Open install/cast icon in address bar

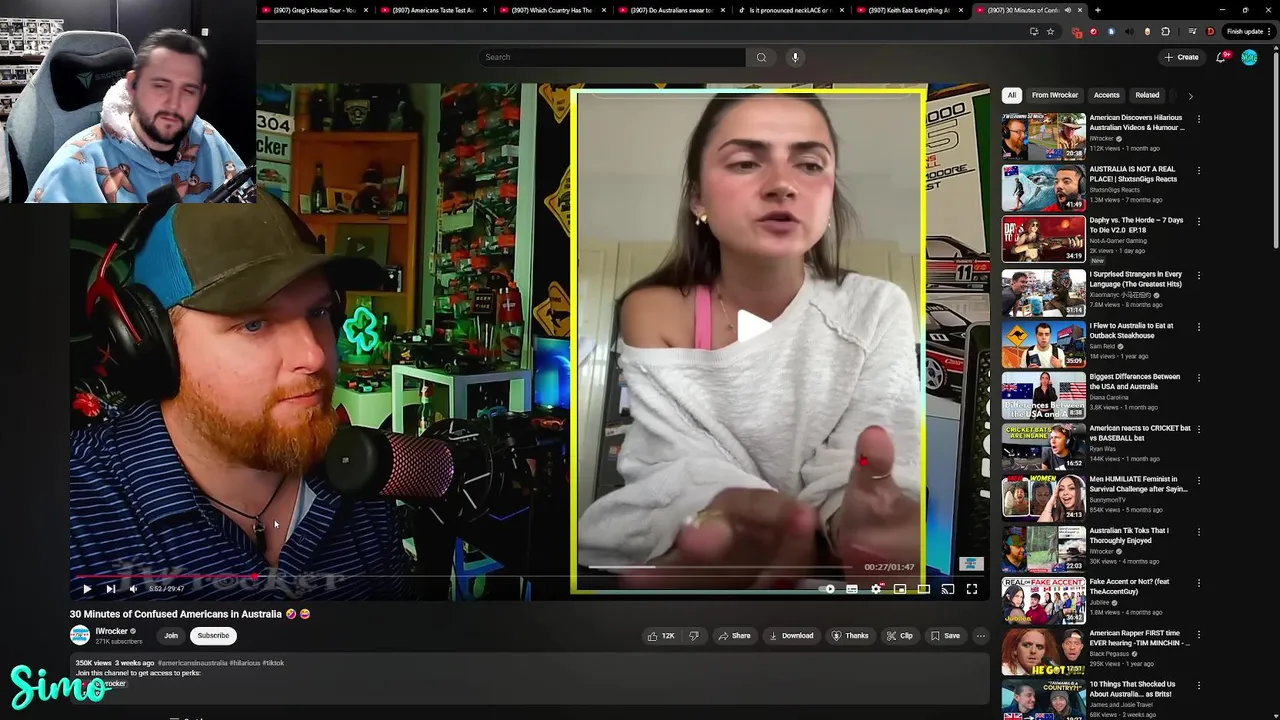1033,32
